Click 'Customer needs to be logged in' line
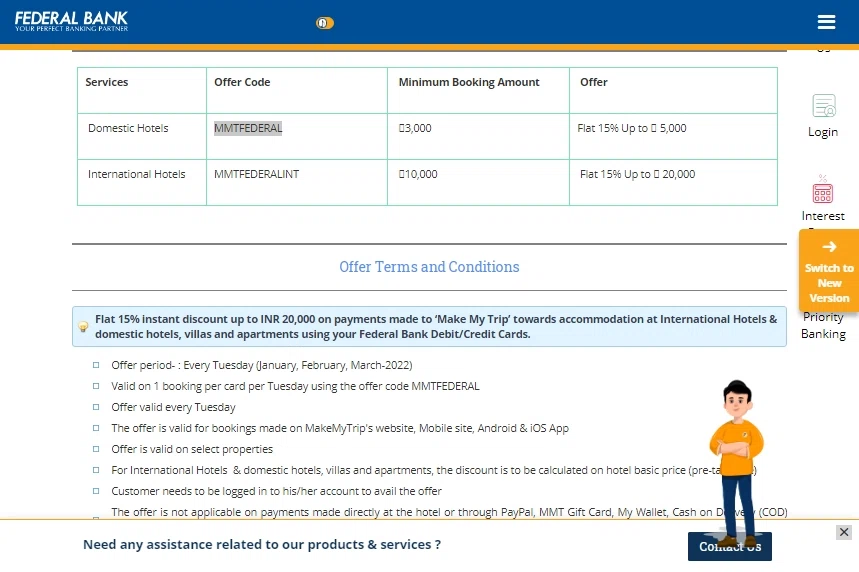The width and height of the screenshot is (859, 572). click(x=276, y=491)
